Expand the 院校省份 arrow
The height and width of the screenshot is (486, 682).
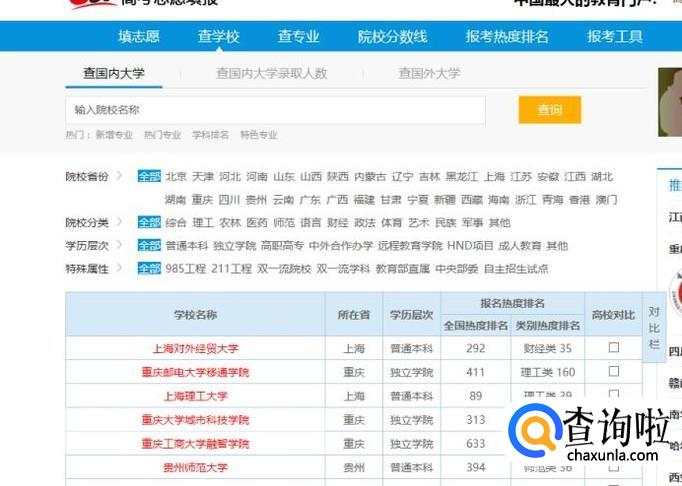tap(120, 176)
